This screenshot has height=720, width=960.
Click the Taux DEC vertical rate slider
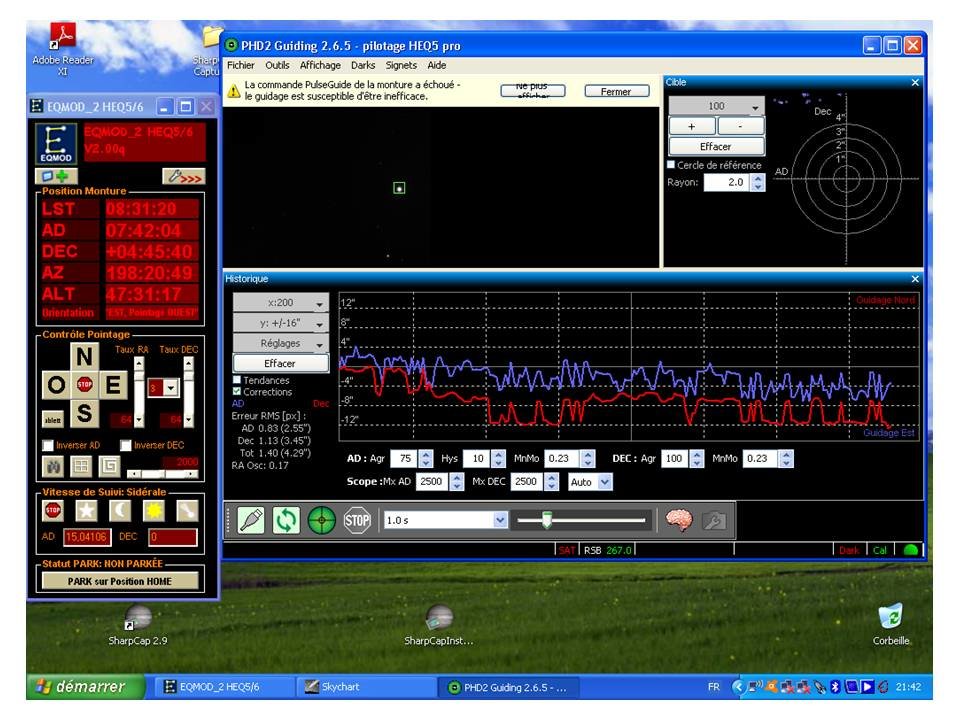[x=188, y=392]
